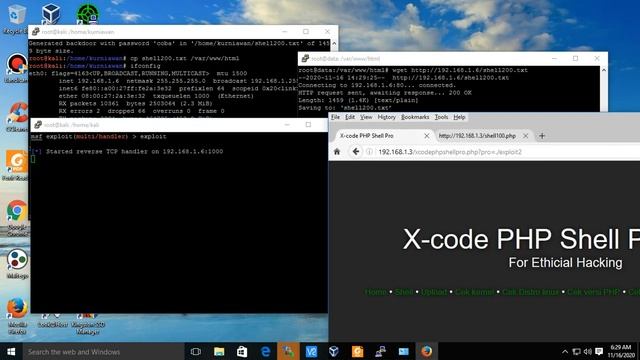Open the V2 VNC Viewer taskbar icon

(311, 351)
